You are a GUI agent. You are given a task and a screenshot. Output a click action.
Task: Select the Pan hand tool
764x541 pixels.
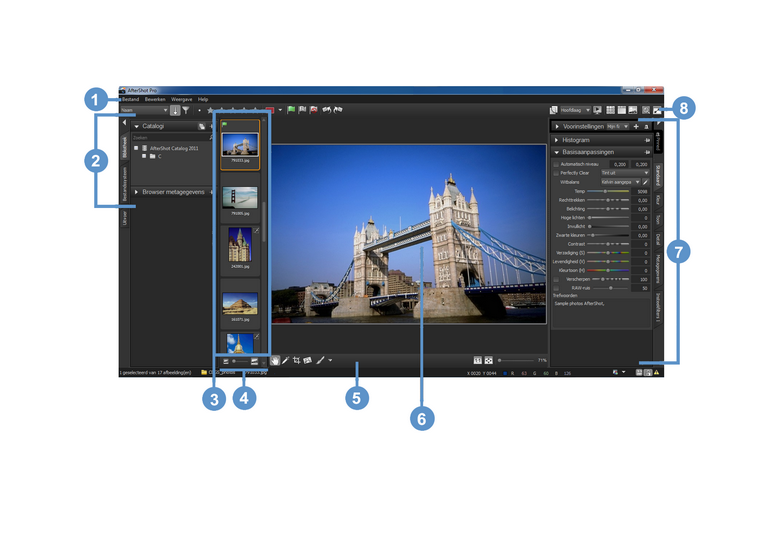click(x=275, y=359)
